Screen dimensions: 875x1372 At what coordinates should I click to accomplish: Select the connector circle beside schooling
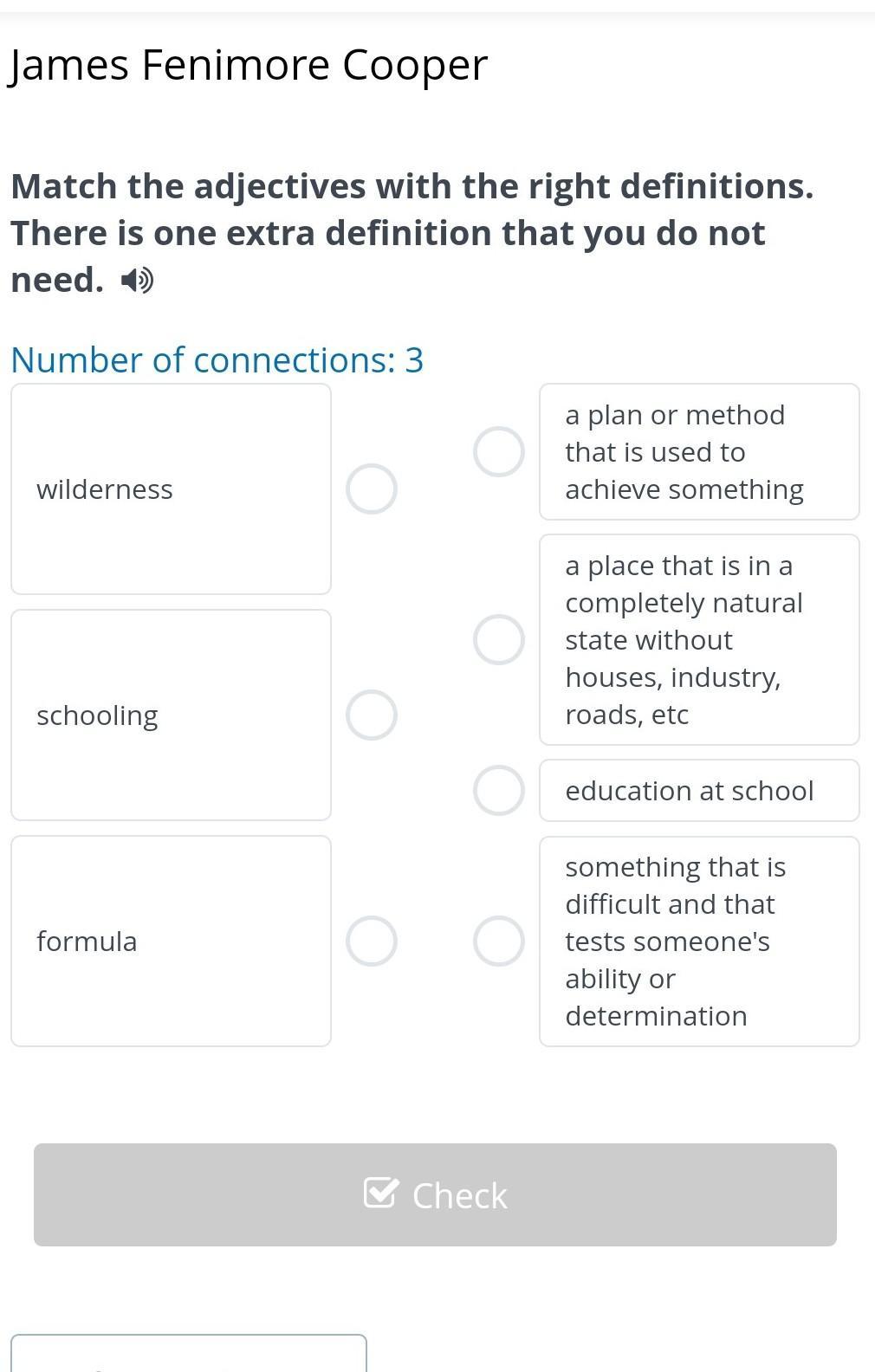coord(372,715)
